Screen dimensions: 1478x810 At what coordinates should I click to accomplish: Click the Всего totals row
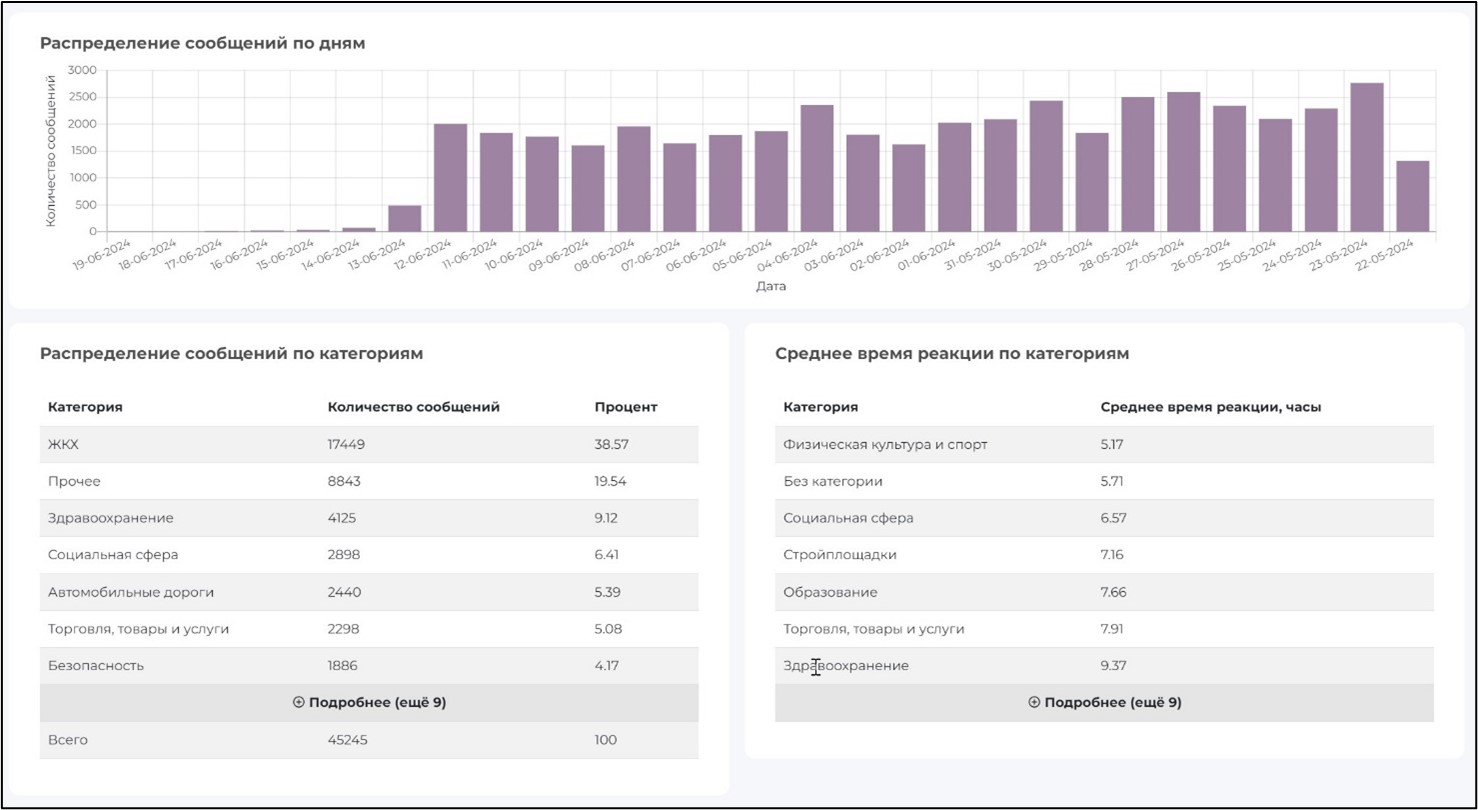click(370, 740)
